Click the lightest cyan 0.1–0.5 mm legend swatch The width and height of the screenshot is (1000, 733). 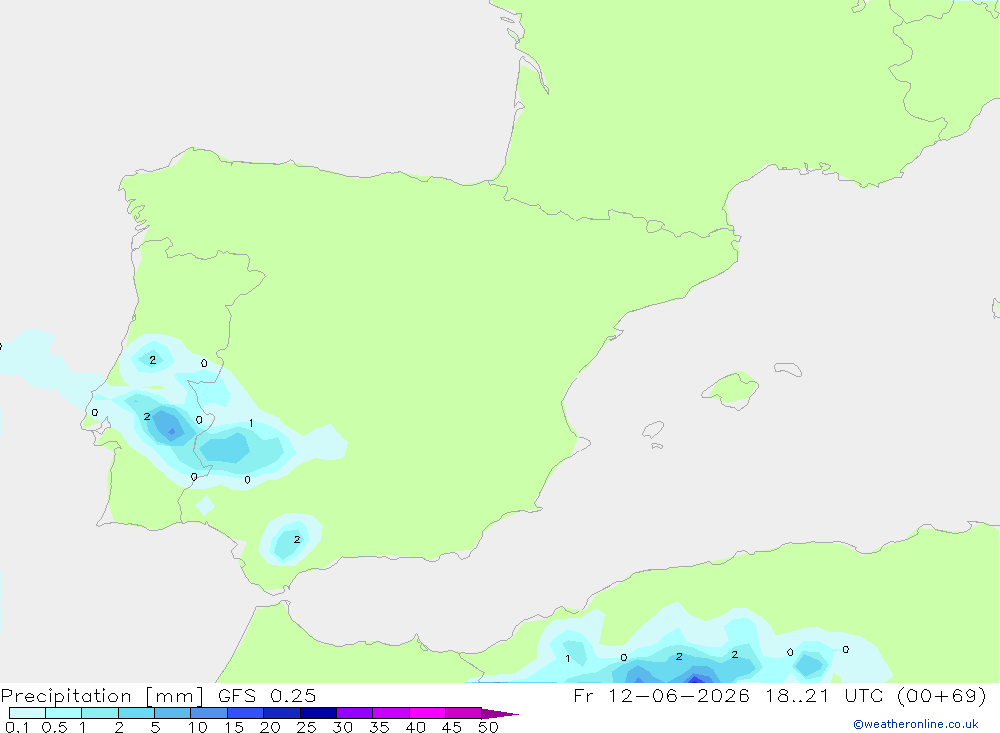pyautogui.click(x=27, y=713)
